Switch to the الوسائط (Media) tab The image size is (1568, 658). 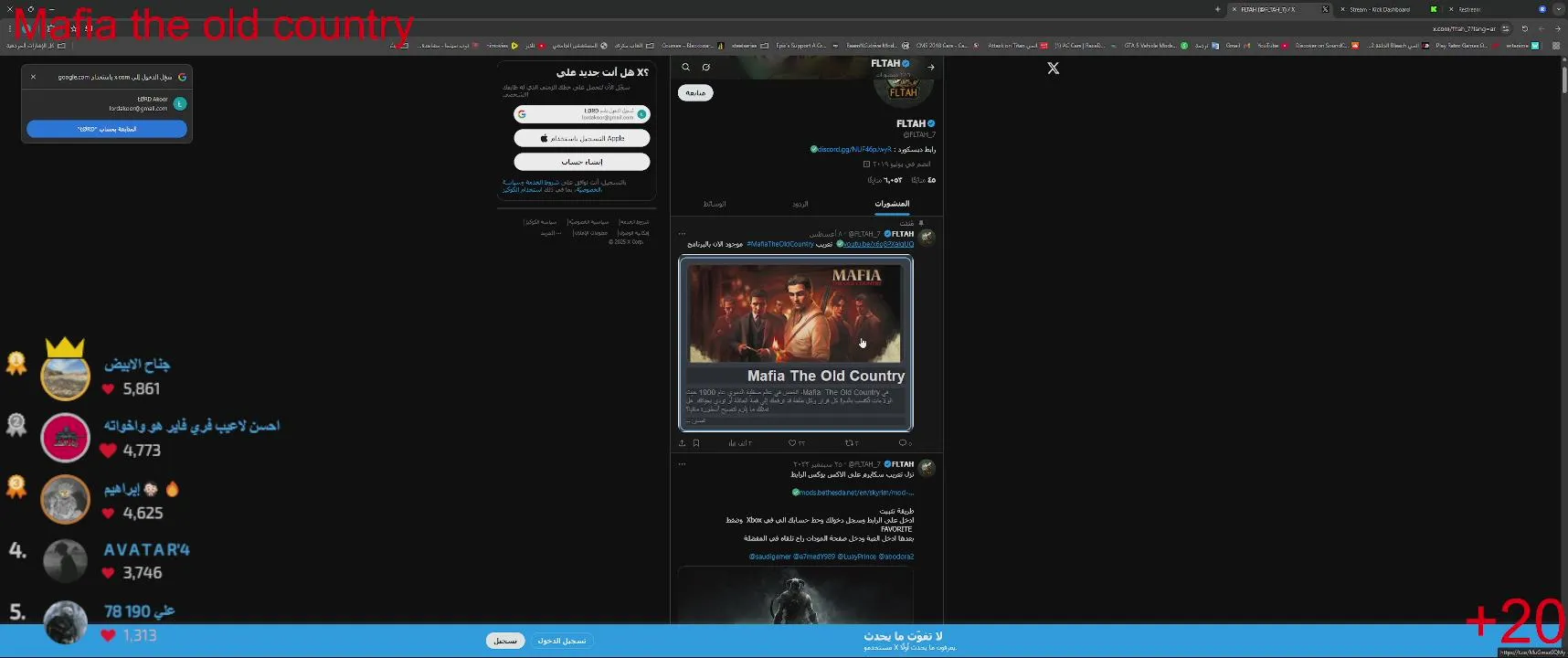[x=715, y=204]
